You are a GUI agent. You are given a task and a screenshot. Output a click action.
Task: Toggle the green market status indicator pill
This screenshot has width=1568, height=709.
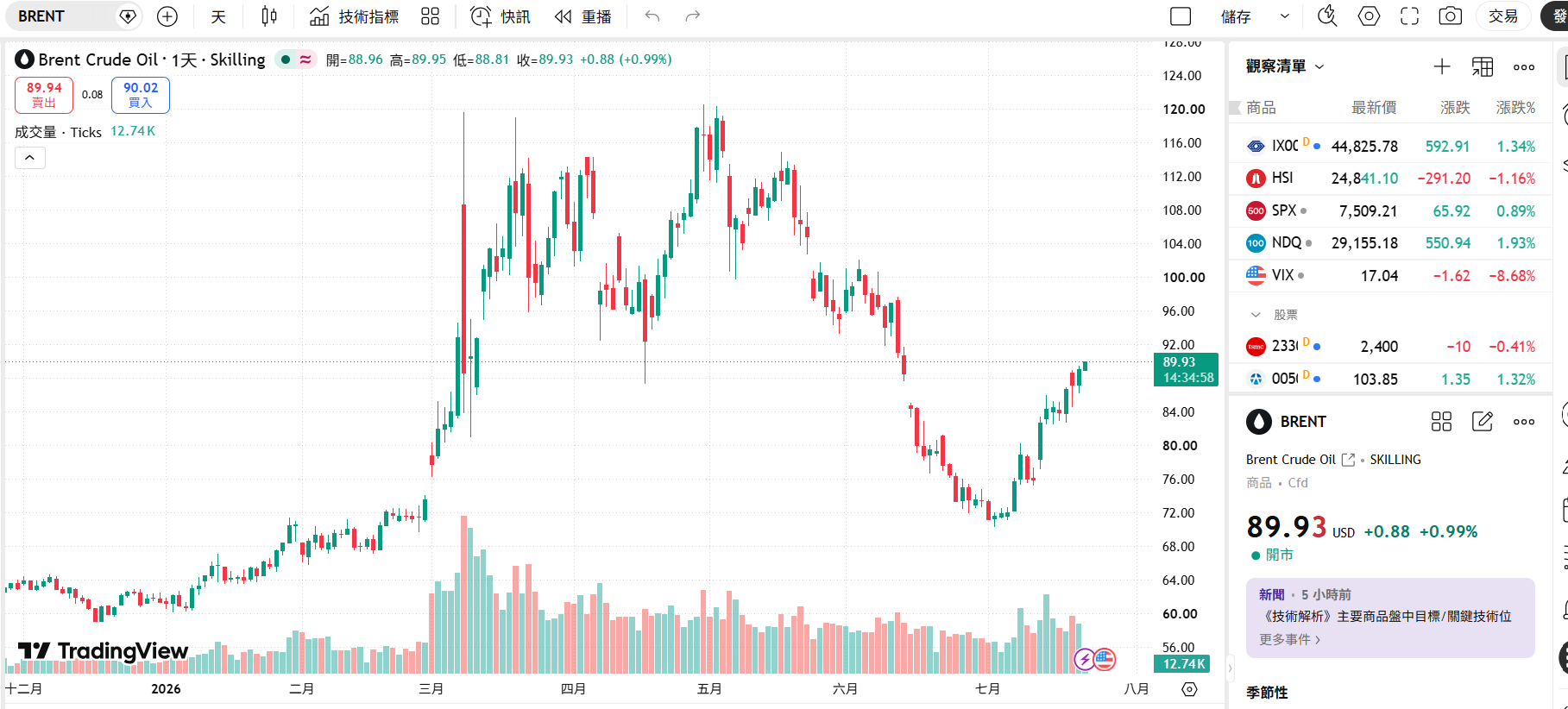[x=295, y=60]
